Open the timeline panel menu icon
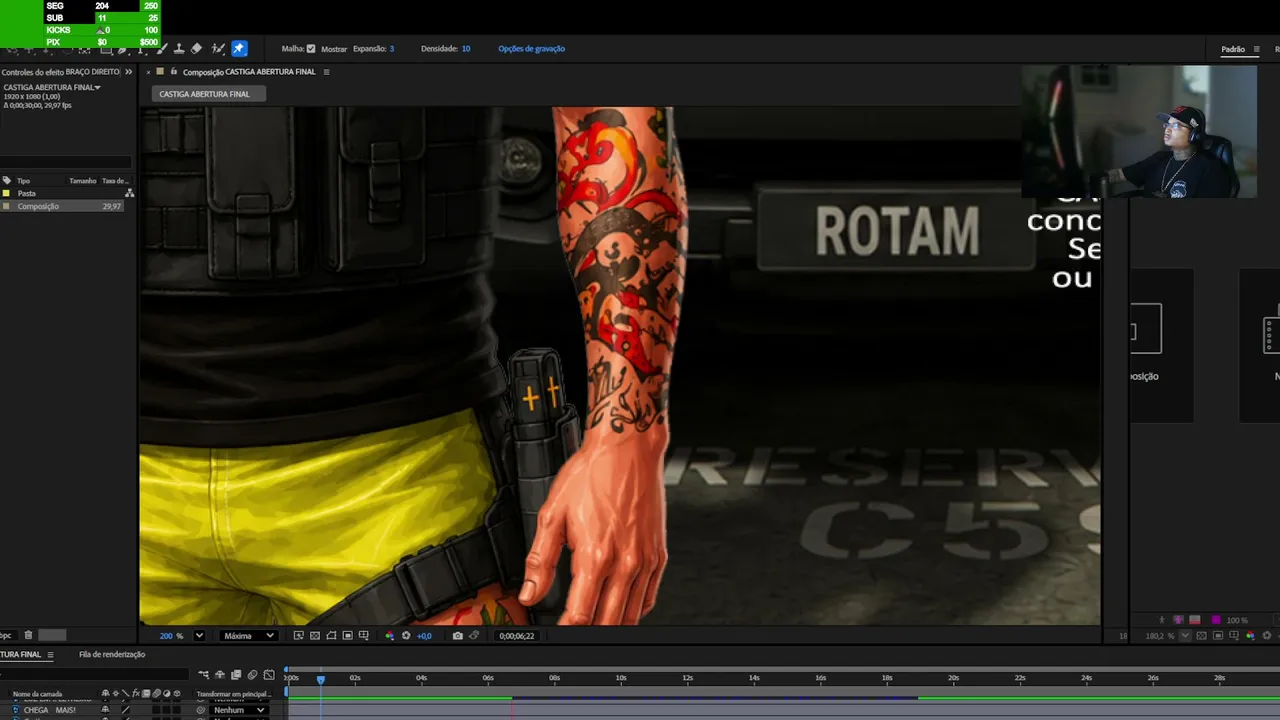The image size is (1280, 720). pyautogui.click(x=50, y=655)
